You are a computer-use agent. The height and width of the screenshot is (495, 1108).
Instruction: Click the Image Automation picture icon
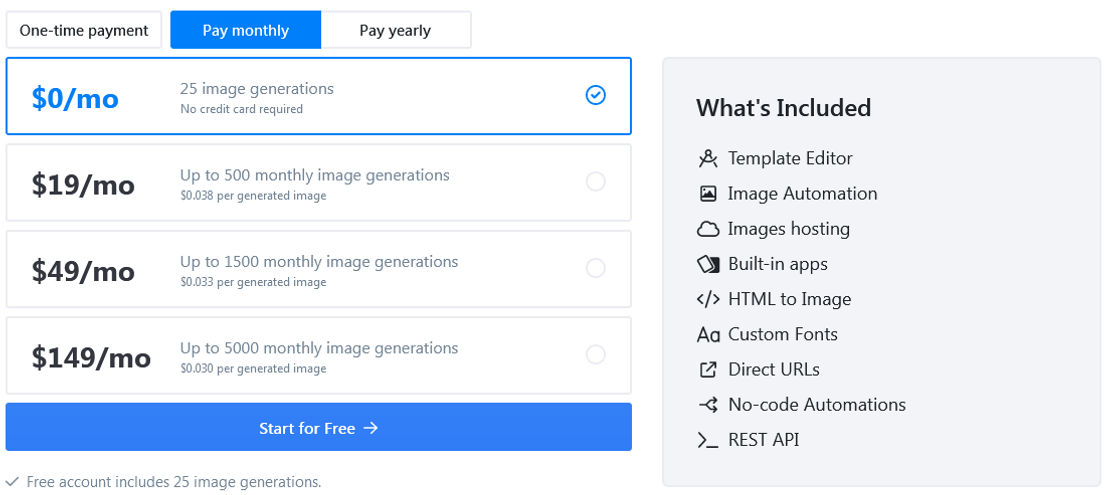[x=708, y=193]
